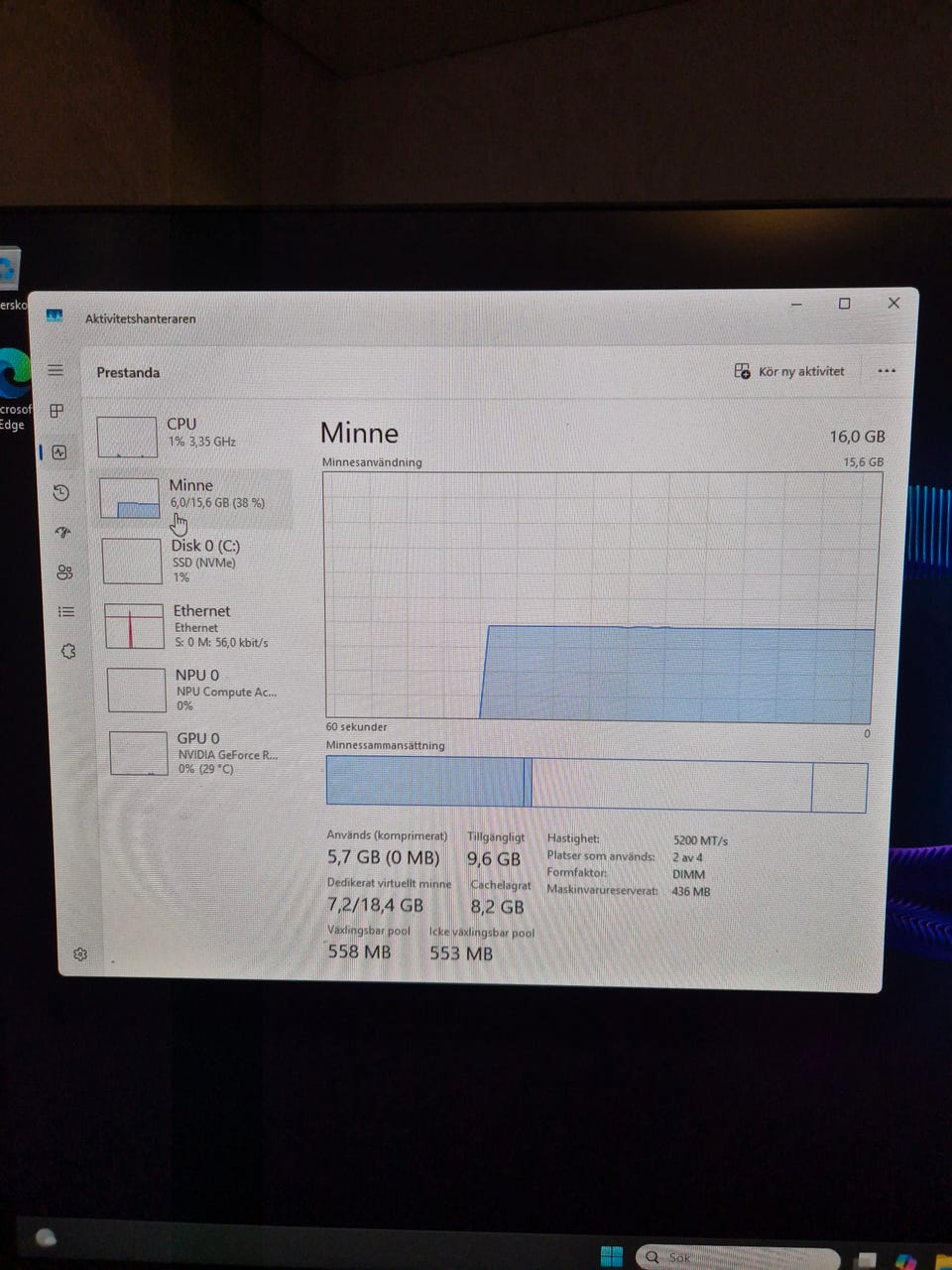Select the Microsoft Edge desktop shortcut

pos(14,386)
